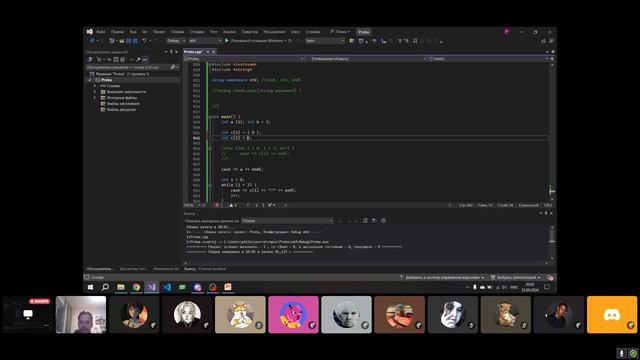Open the Proba project scope dropdown
The height and width of the screenshot is (360, 640).
pos(244,59)
